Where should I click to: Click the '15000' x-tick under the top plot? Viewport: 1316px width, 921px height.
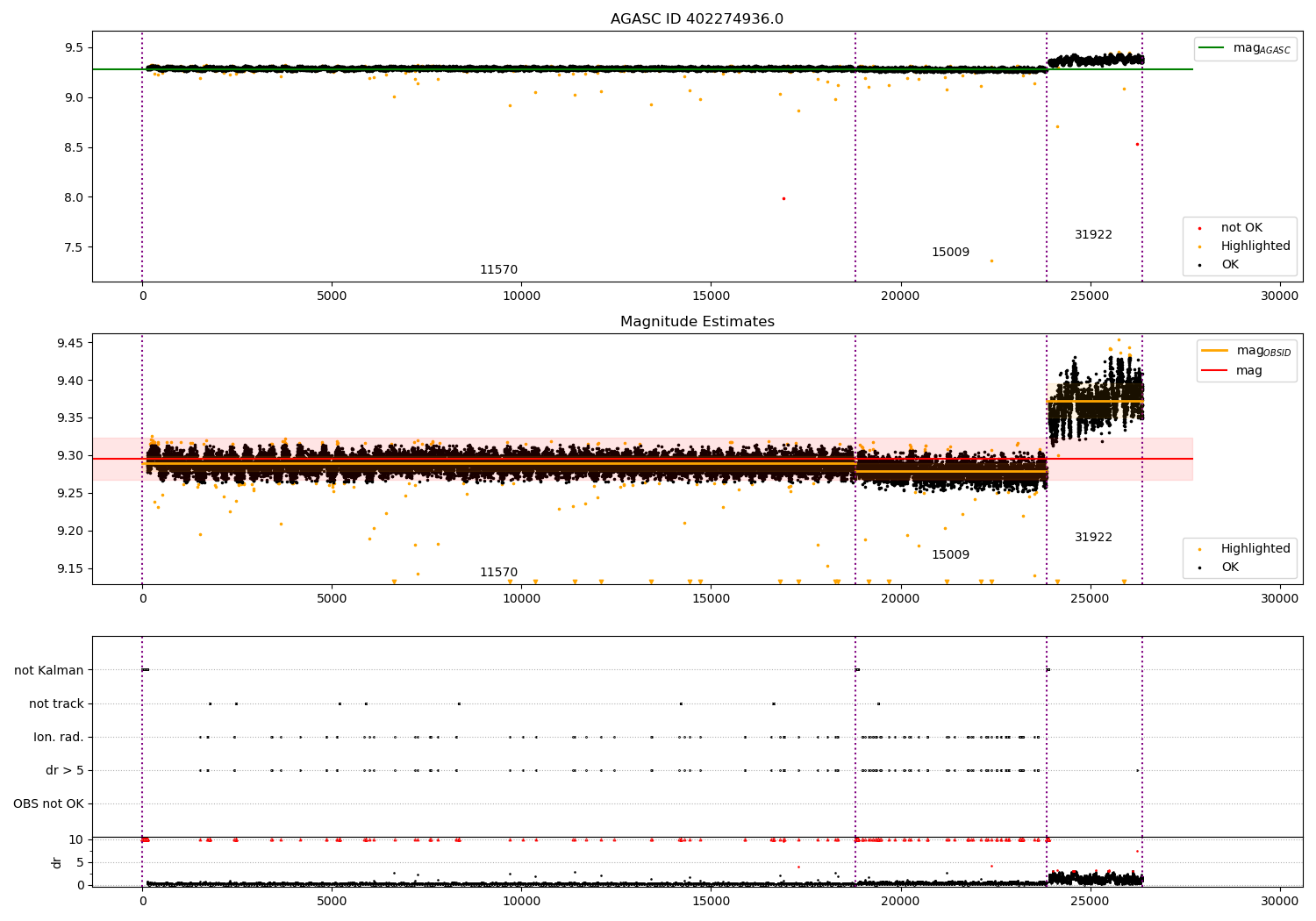click(711, 296)
